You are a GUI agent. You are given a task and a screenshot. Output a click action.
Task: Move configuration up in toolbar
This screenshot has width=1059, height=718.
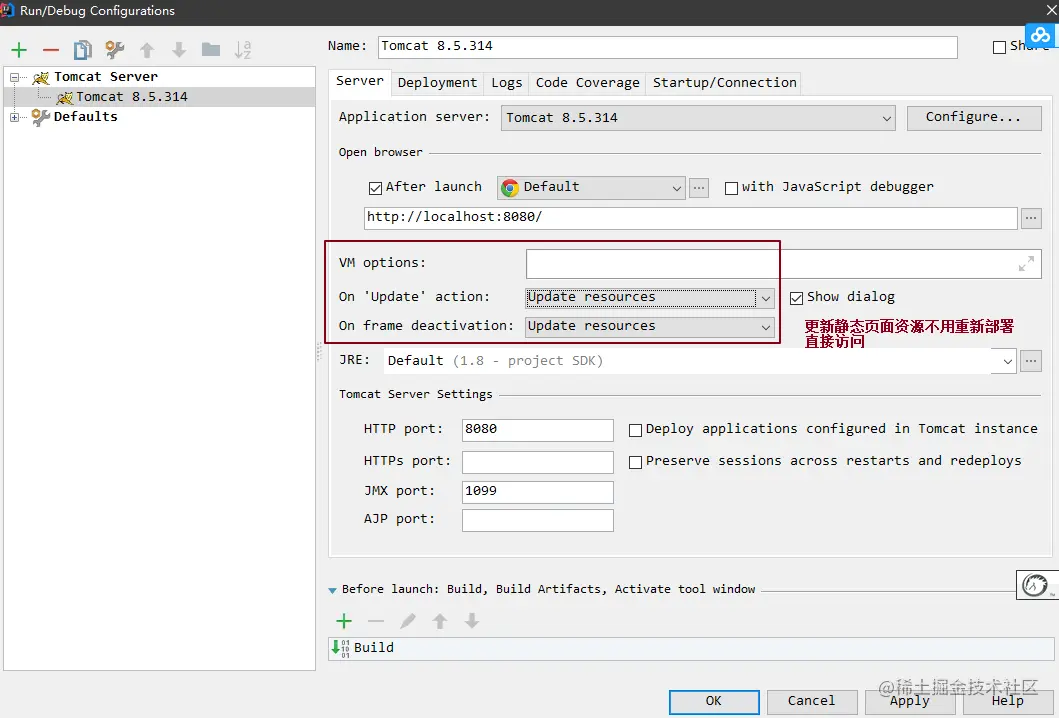[x=147, y=49]
